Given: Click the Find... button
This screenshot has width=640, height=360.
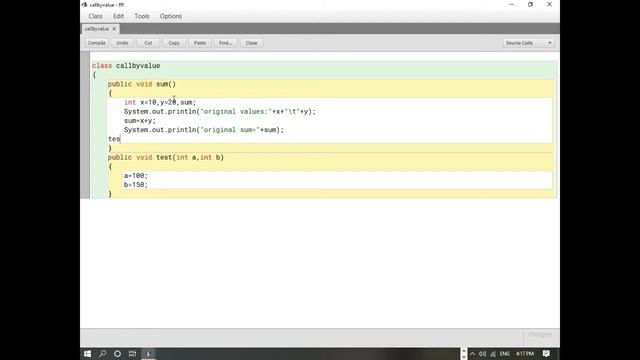Looking at the screenshot, I should (x=225, y=43).
